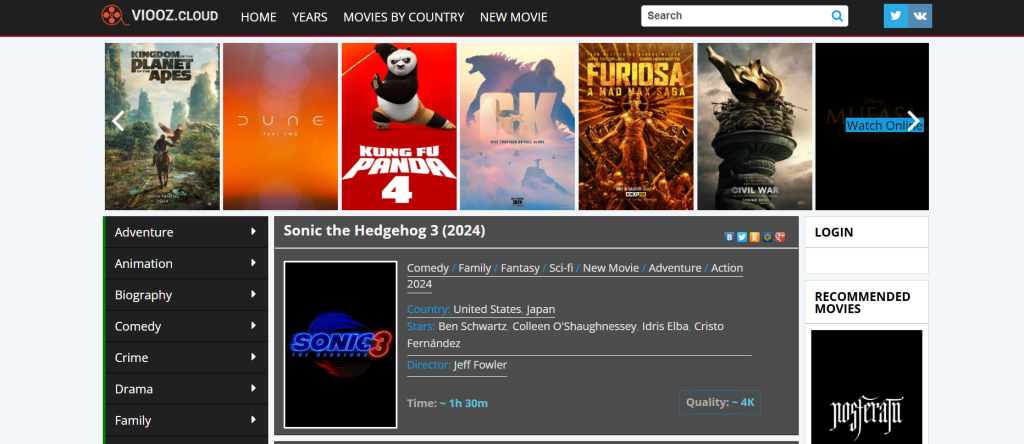Share Sonic movie on Twitter

pyautogui.click(x=742, y=237)
